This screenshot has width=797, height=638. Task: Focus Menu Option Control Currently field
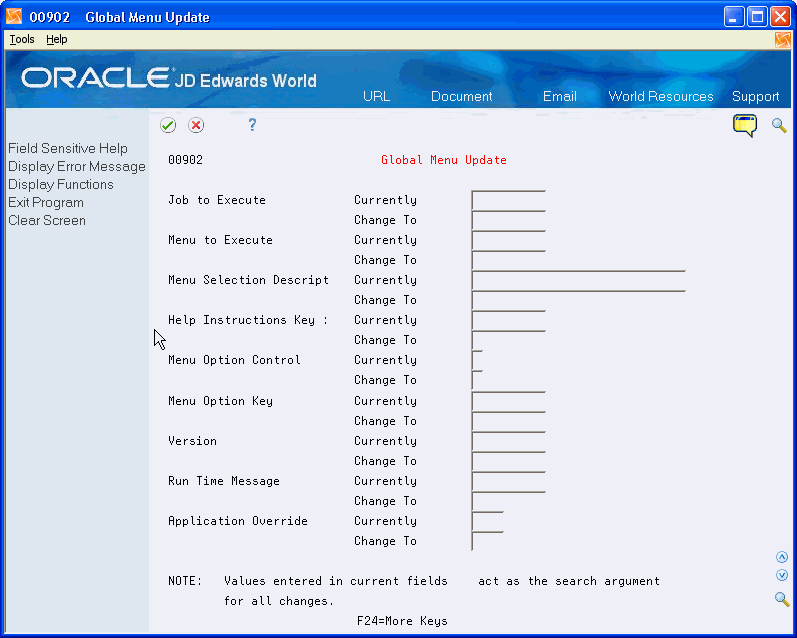477,360
